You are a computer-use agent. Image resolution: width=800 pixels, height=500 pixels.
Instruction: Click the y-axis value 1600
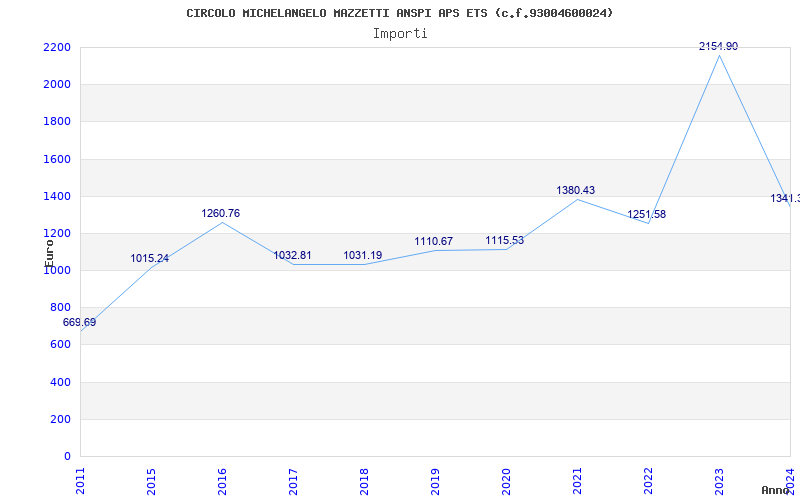point(57,159)
